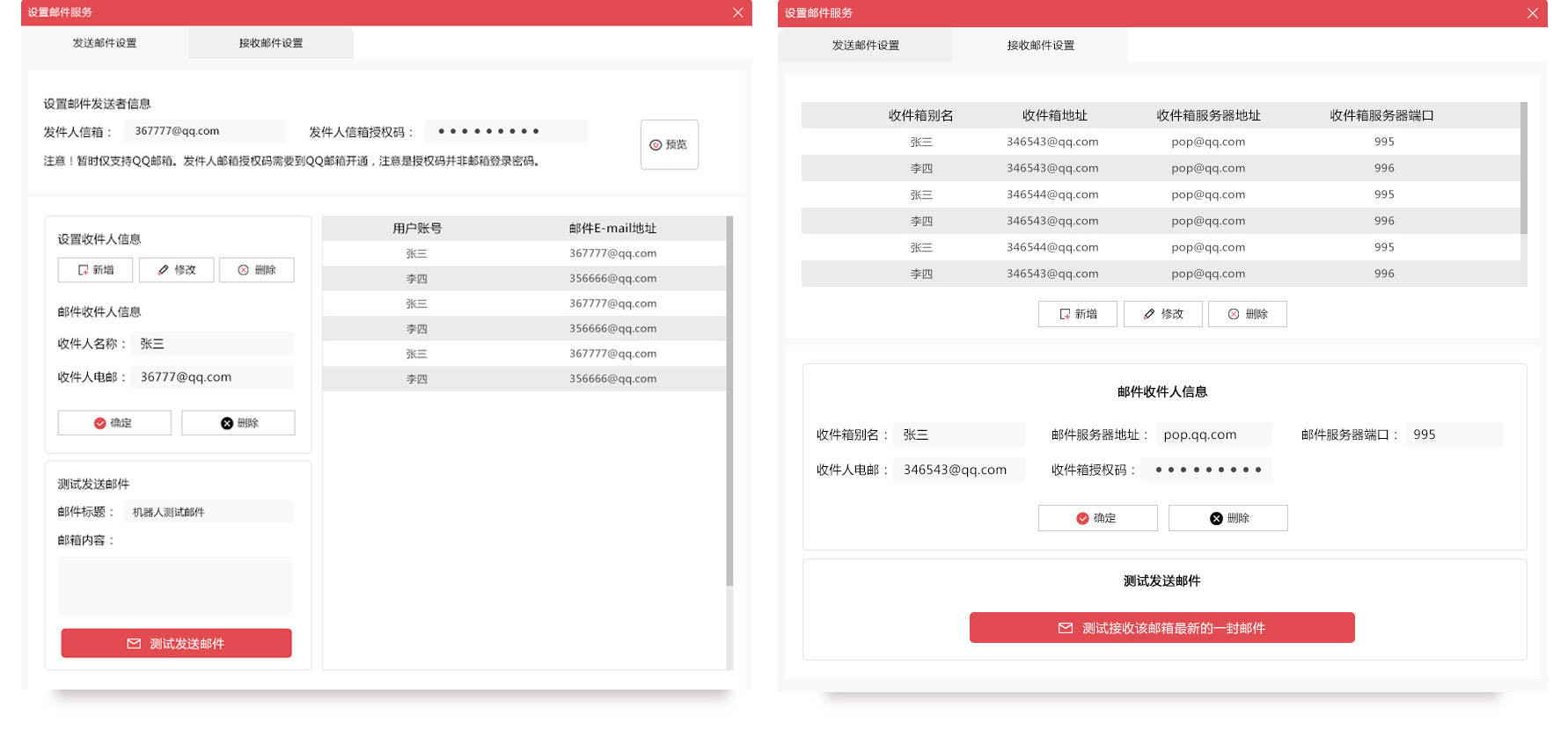Click 新增 button below the inbox table
Screen dimensions: 1568x730
tap(1077, 314)
